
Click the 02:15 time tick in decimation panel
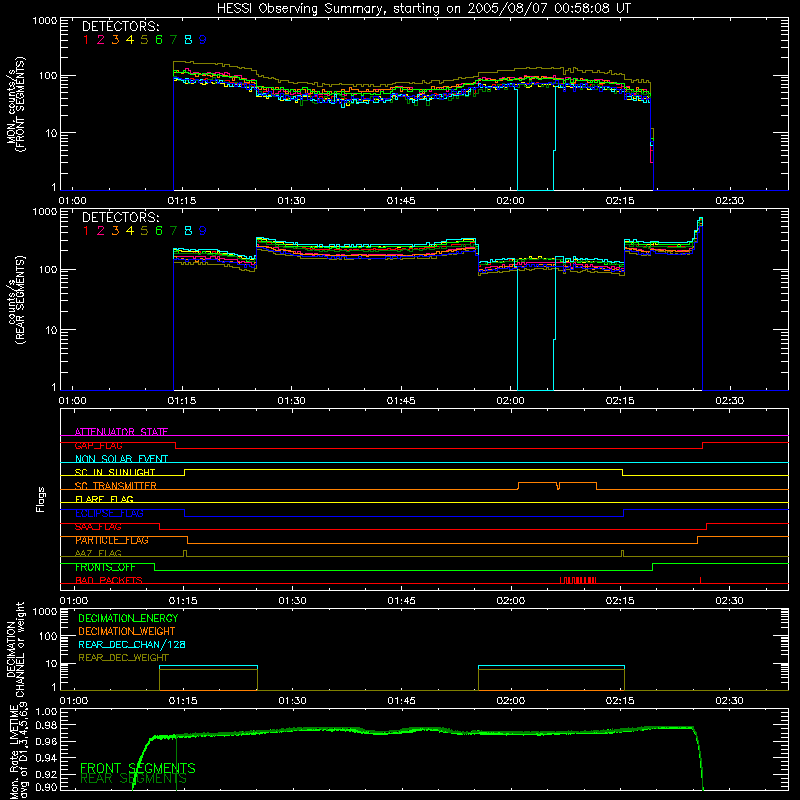click(620, 701)
